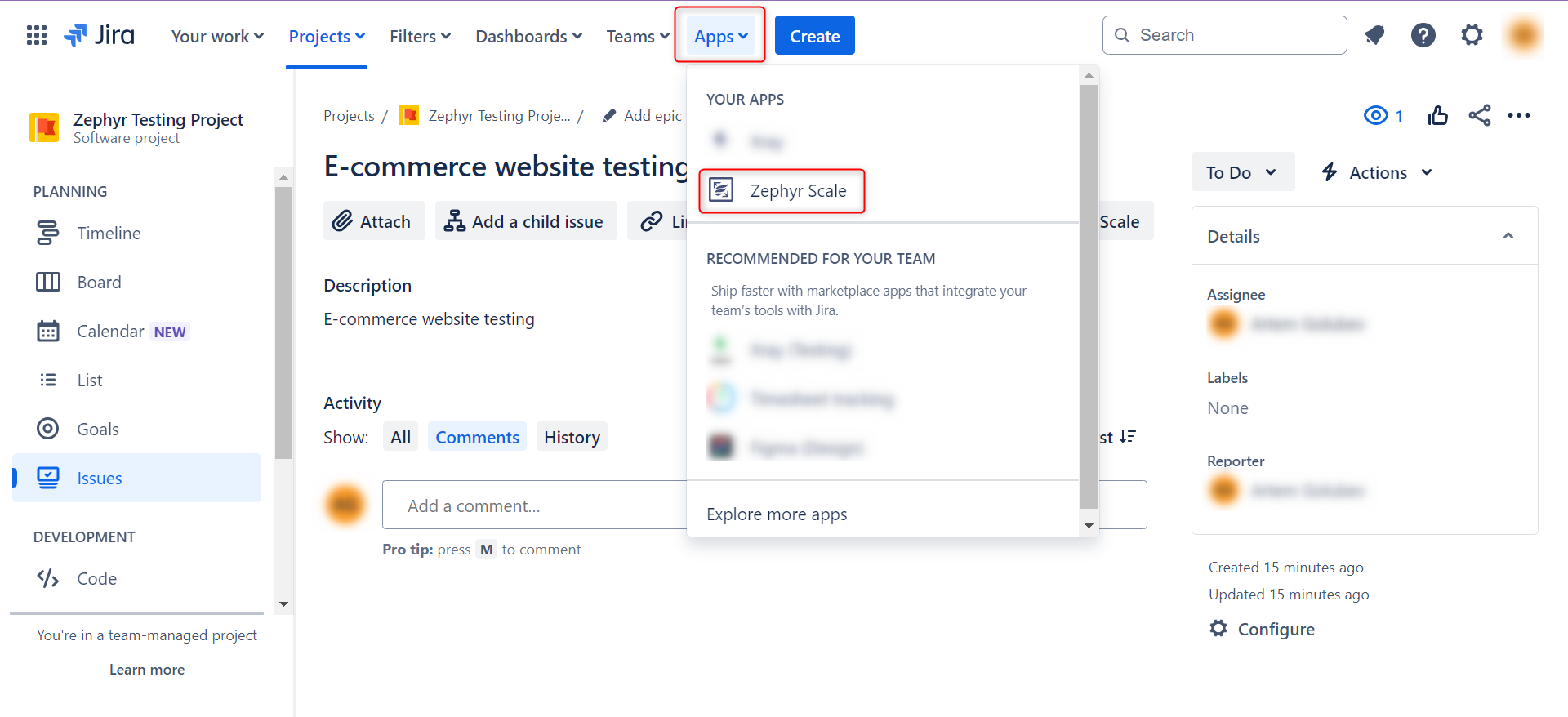1568x717 pixels.
Task: Expand the To Do status dropdown
Action: click(1241, 172)
